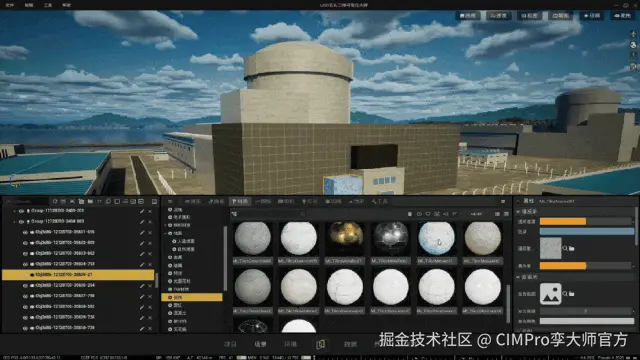Click the folder icon in scene tree toolbar

click(x=90, y=201)
